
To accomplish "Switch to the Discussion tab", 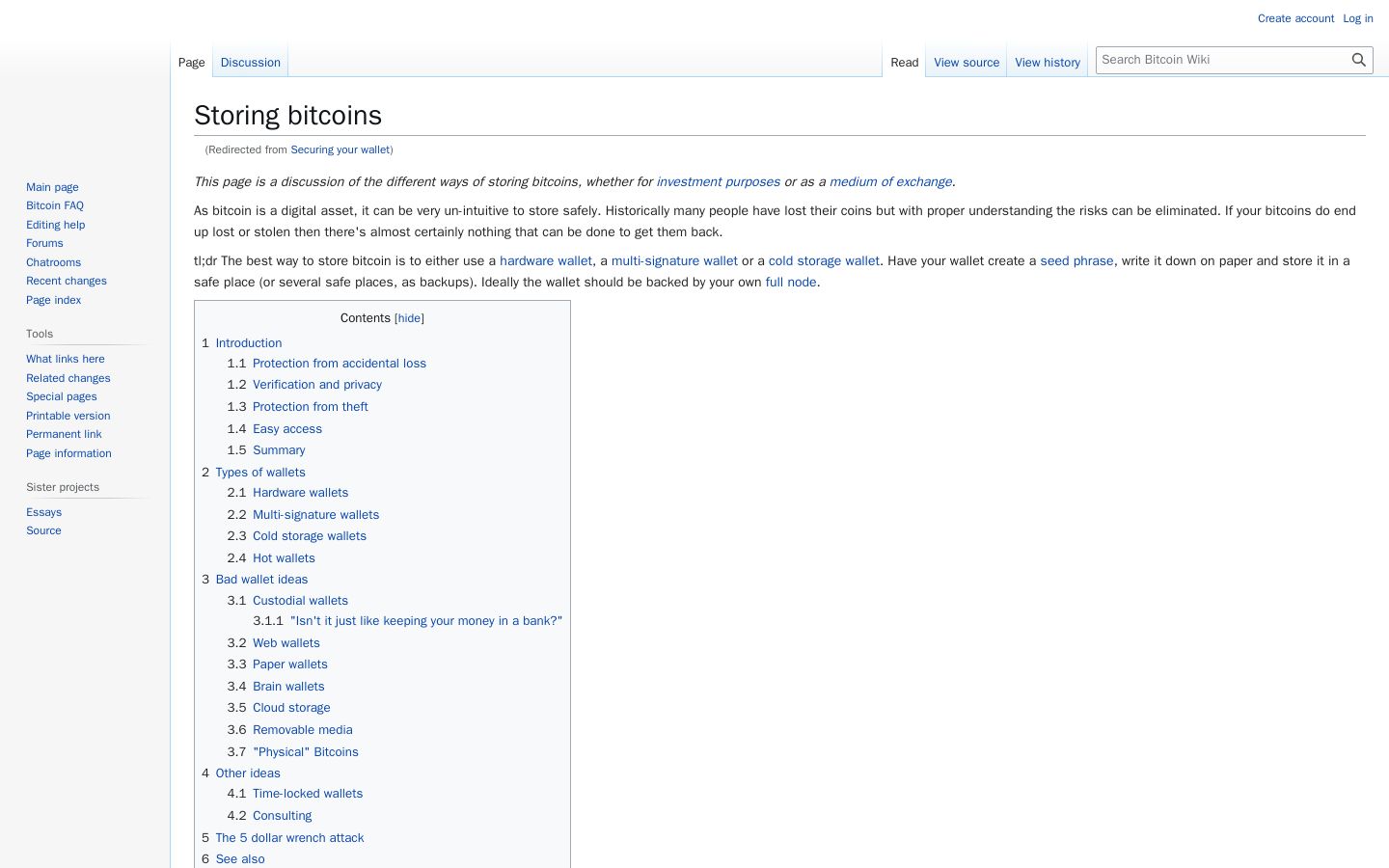I will [250, 63].
